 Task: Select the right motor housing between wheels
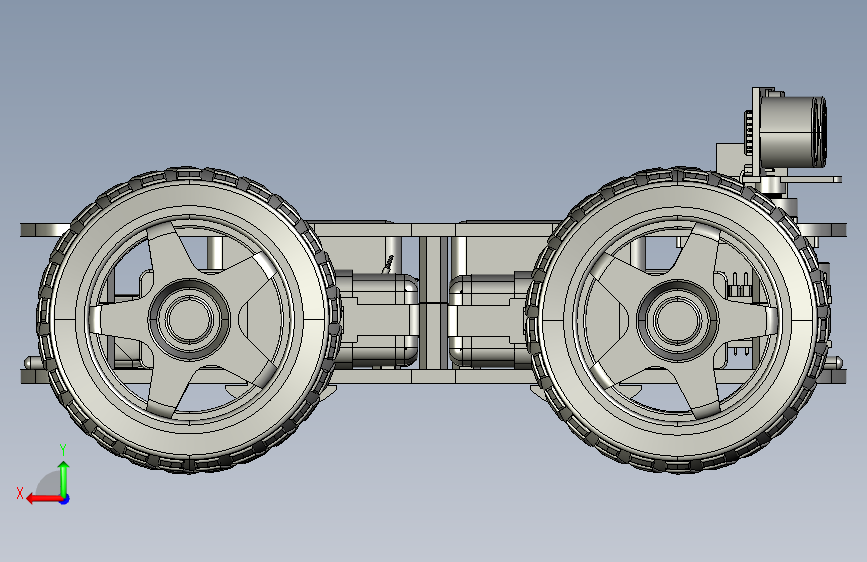point(489,321)
